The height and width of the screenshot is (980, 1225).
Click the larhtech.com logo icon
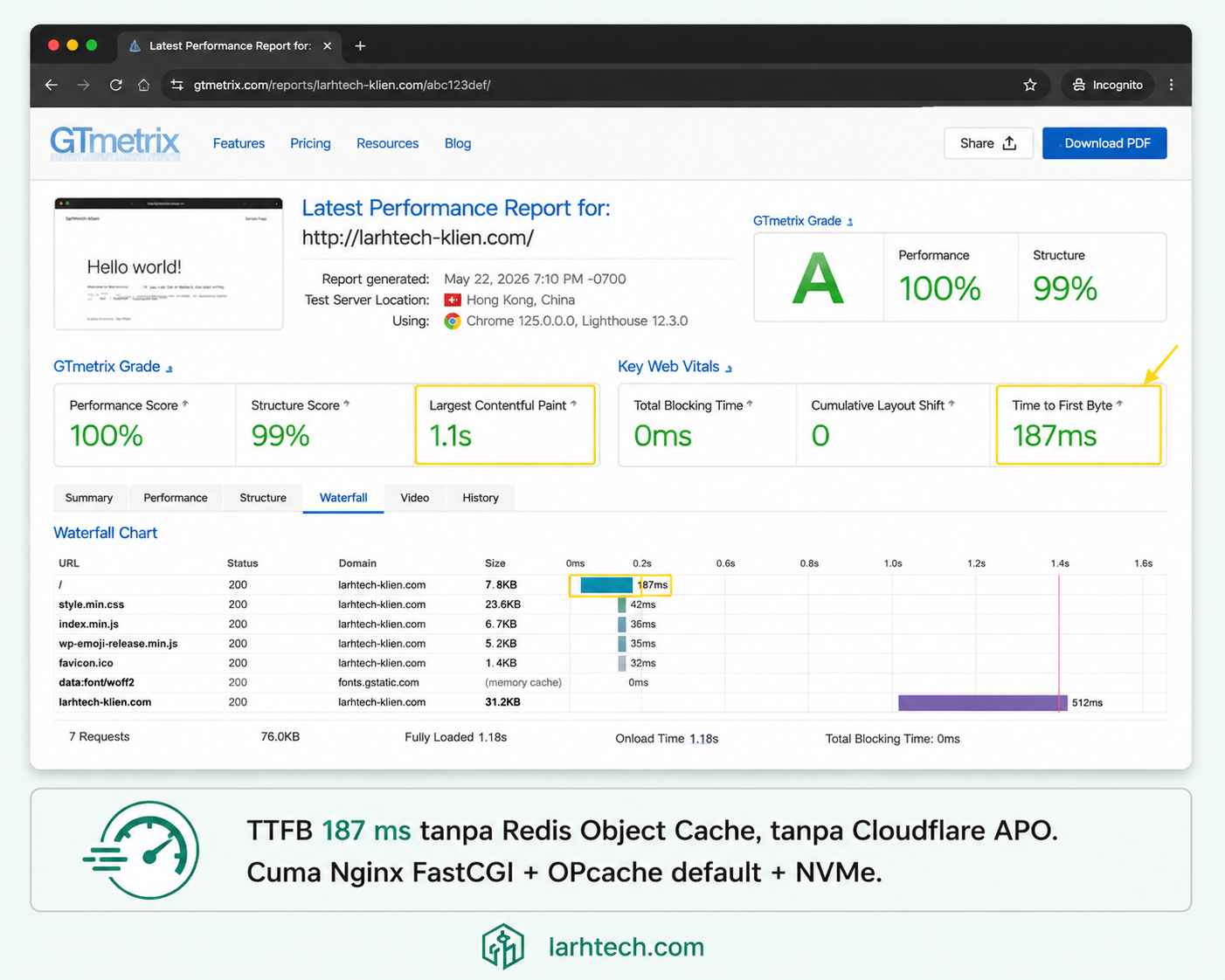[502, 946]
